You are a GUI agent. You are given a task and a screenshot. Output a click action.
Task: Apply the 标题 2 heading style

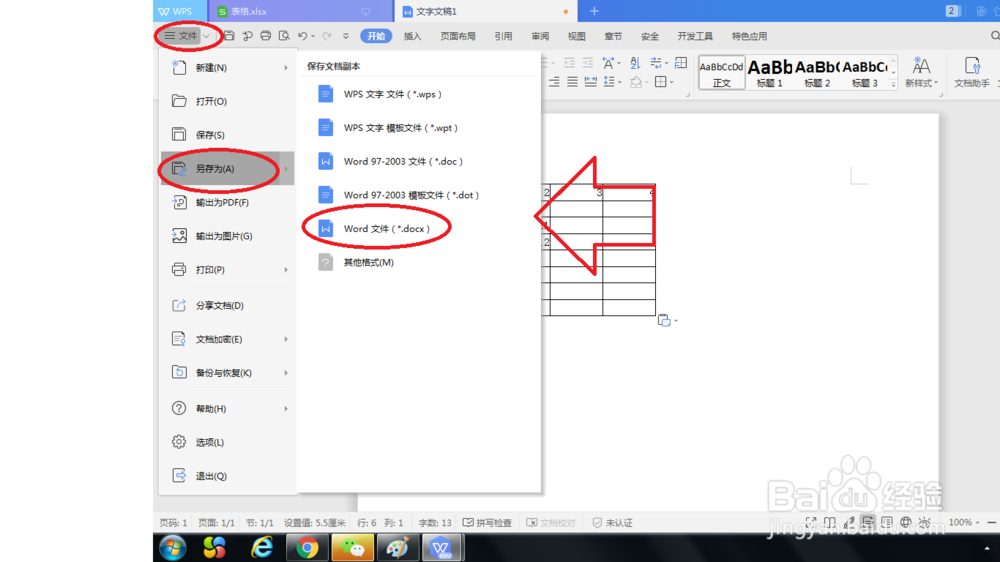tap(817, 72)
